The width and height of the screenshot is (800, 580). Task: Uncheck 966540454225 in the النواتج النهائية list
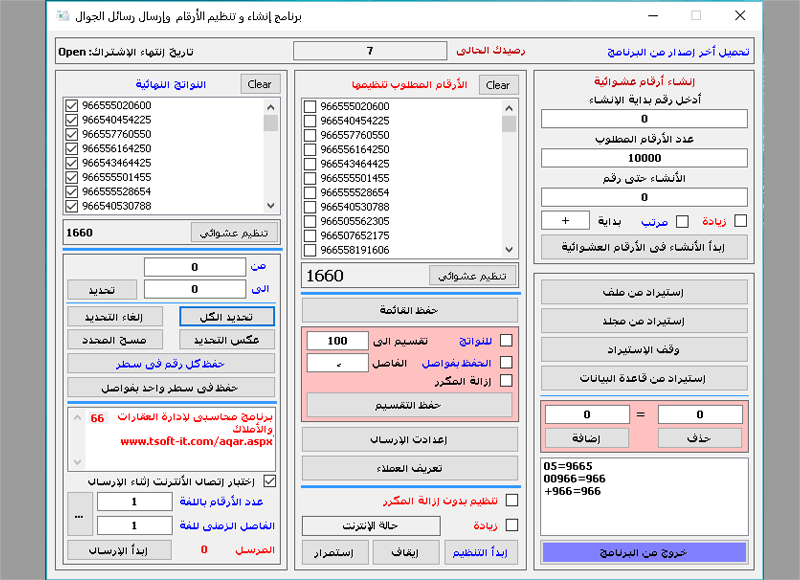click(71, 120)
